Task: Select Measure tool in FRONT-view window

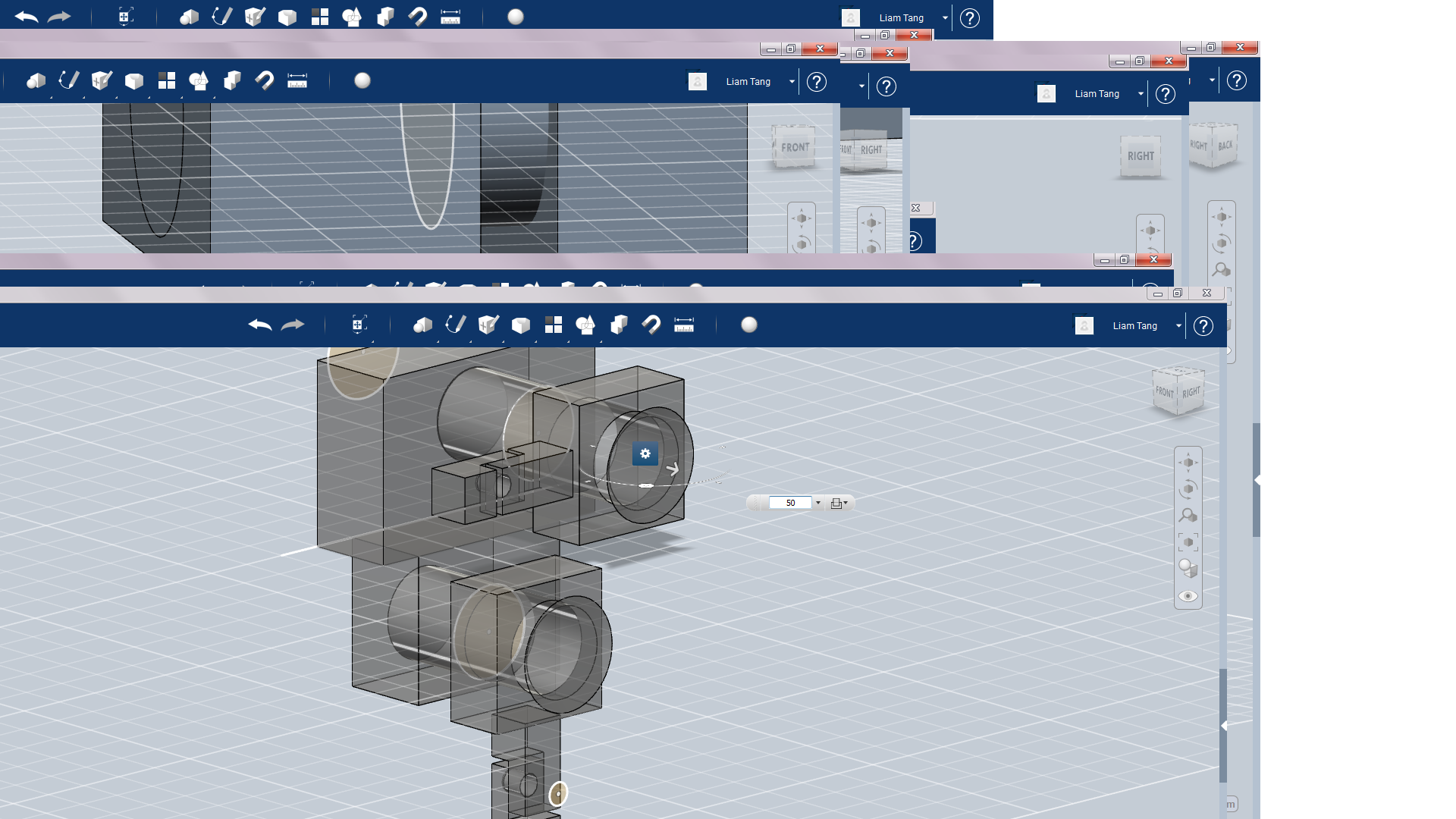Action: point(297,81)
